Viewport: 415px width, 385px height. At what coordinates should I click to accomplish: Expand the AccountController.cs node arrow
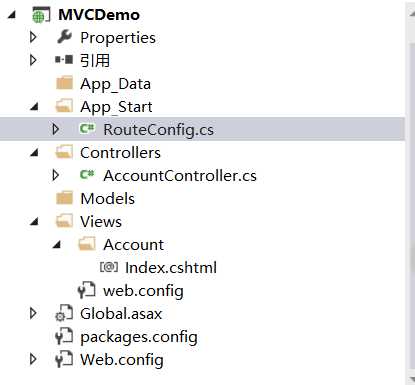(x=56, y=175)
